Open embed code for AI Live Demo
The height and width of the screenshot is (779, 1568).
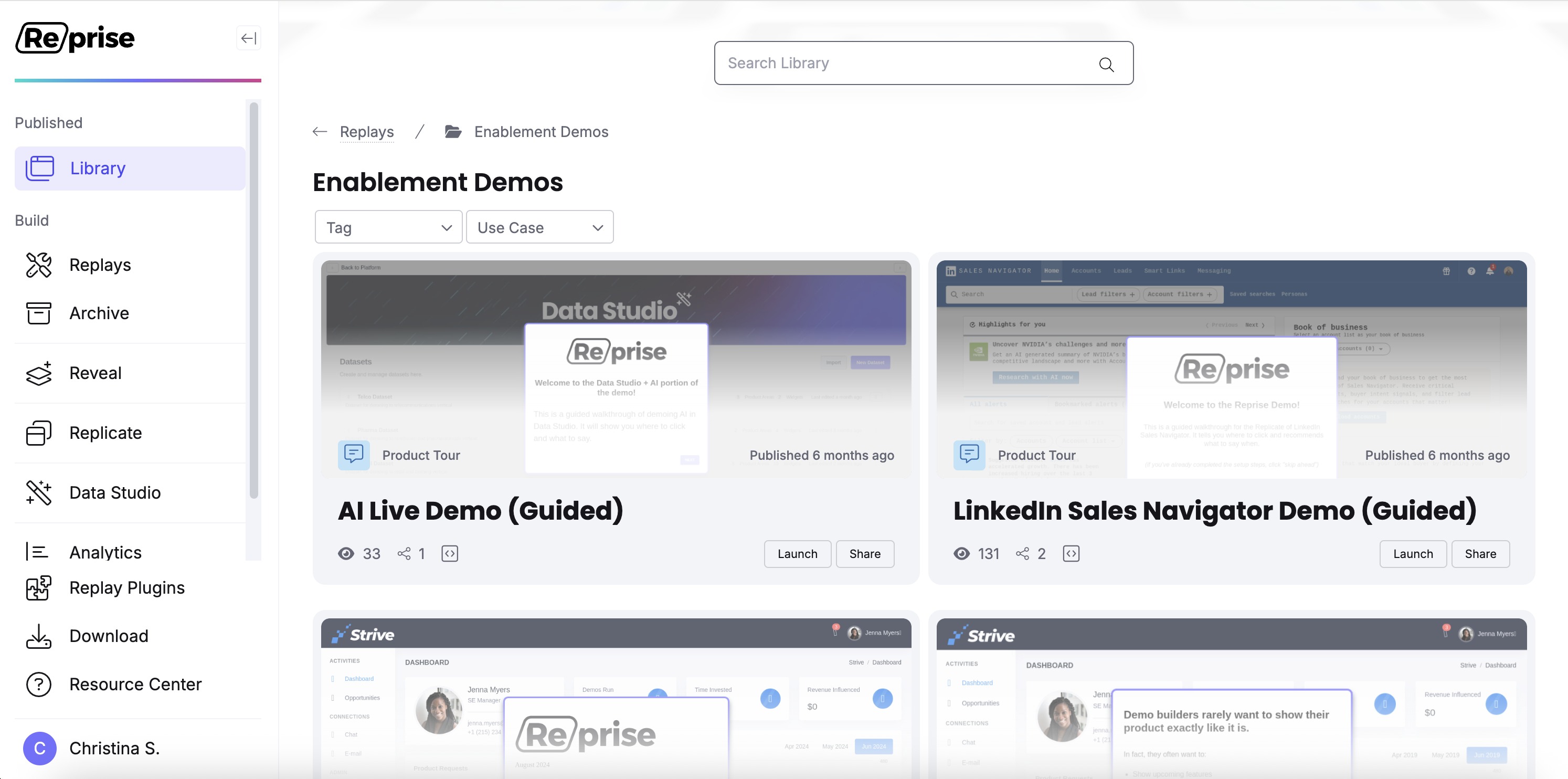point(449,553)
